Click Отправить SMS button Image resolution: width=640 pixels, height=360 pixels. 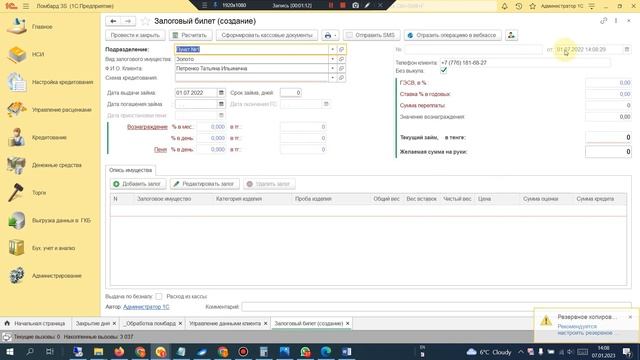coord(371,36)
